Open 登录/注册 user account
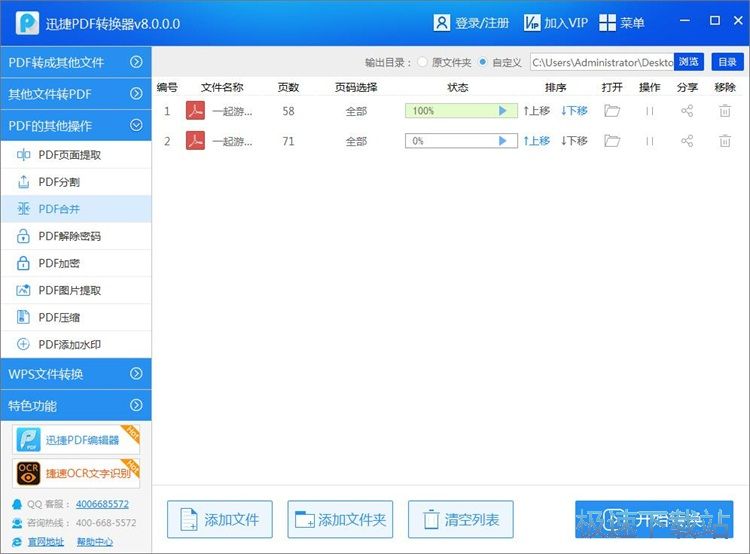750x554 pixels. click(471, 22)
